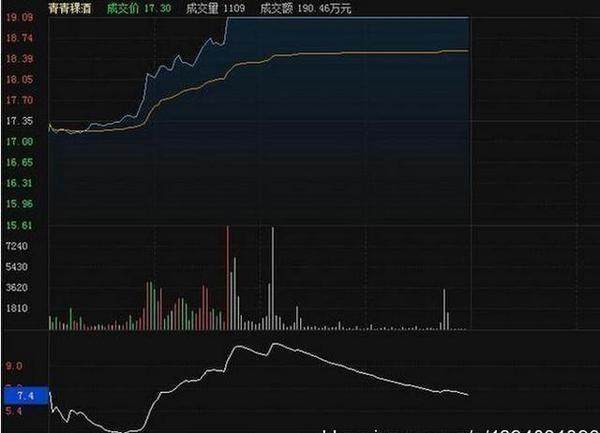This screenshot has height=433, width=600.
Task: Click the 3620 volume axis label
Action: [17, 288]
